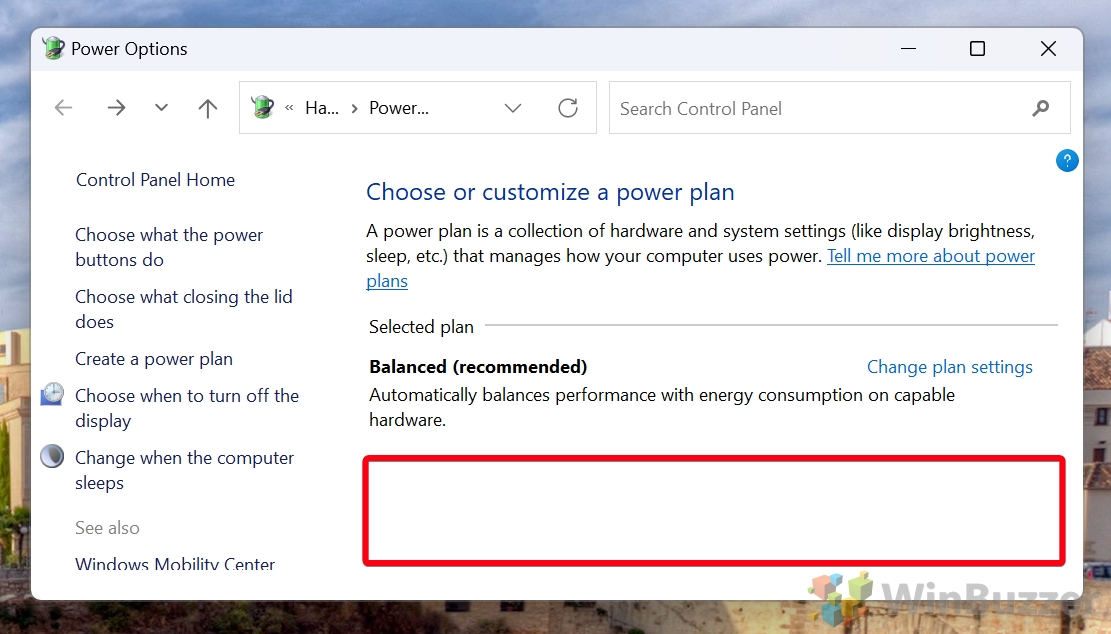
Task: Open Windows Mobility Center
Action: tap(175, 563)
